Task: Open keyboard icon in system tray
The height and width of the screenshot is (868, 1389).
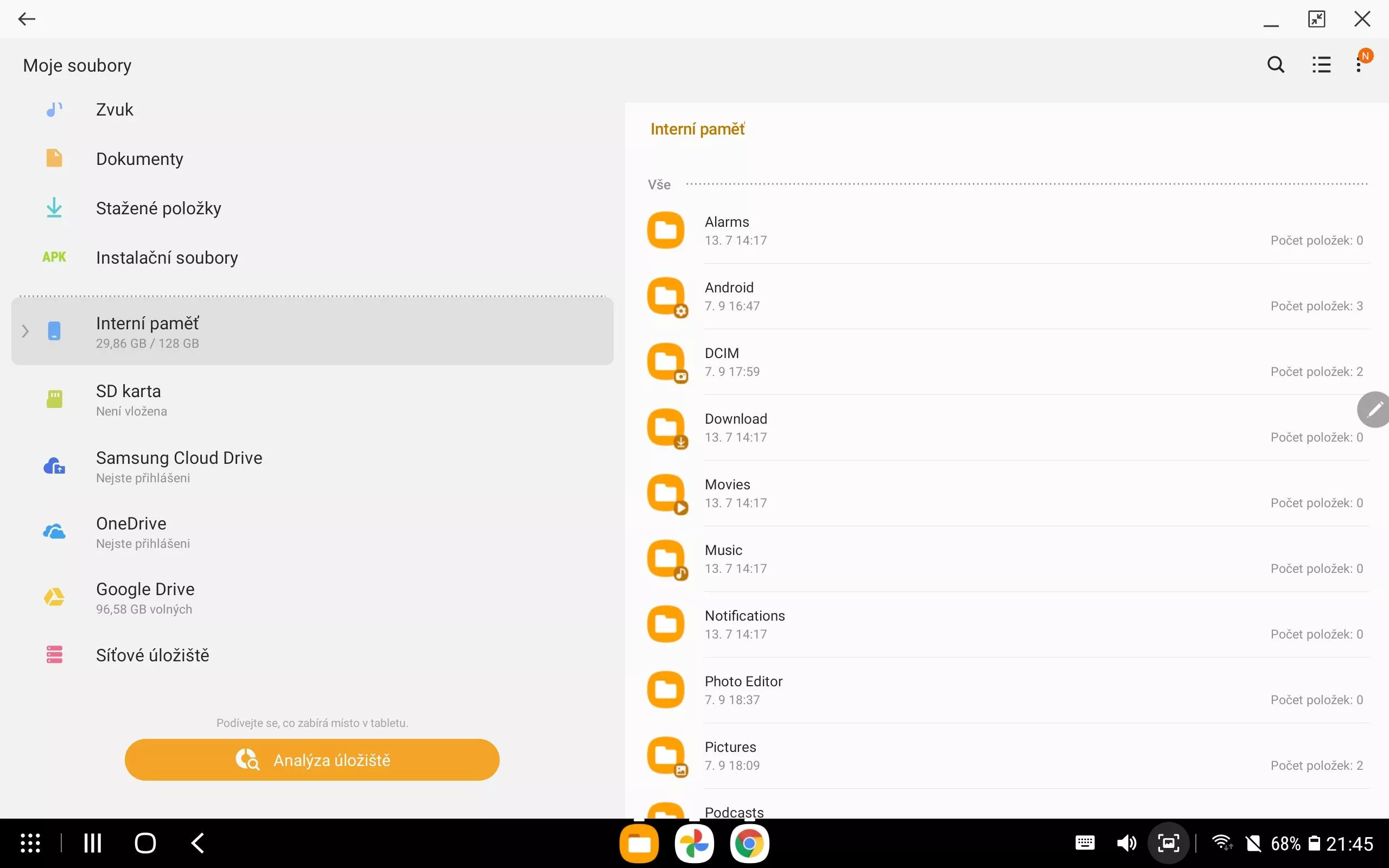Action: click(1084, 843)
